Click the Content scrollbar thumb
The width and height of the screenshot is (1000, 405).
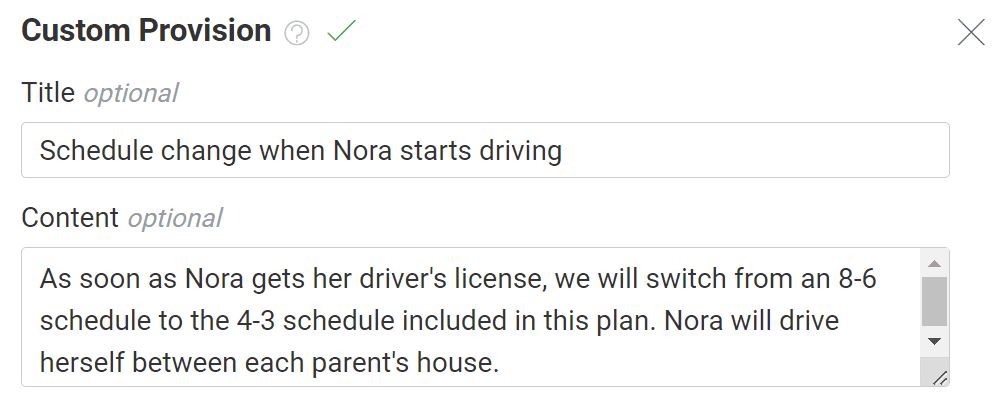pyautogui.click(x=934, y=301)
